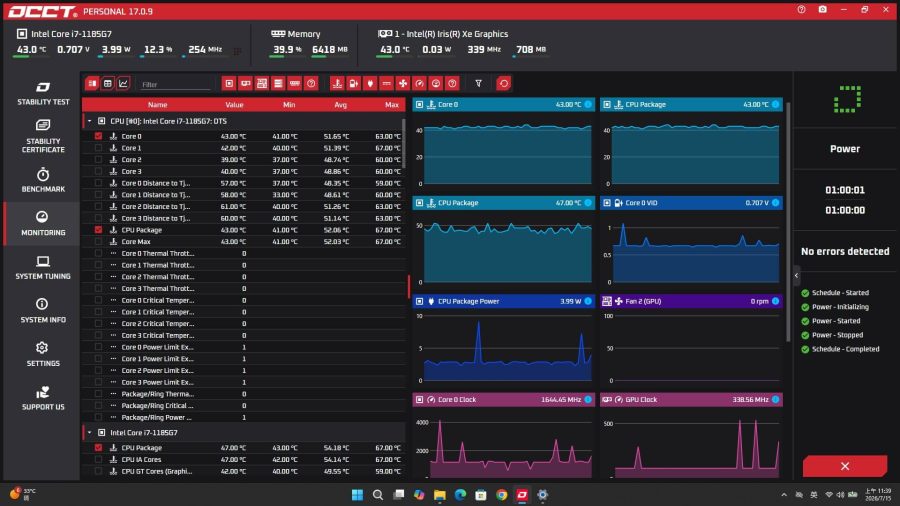Open the Stability Test section
900x506 pixels.
point(43,93)
